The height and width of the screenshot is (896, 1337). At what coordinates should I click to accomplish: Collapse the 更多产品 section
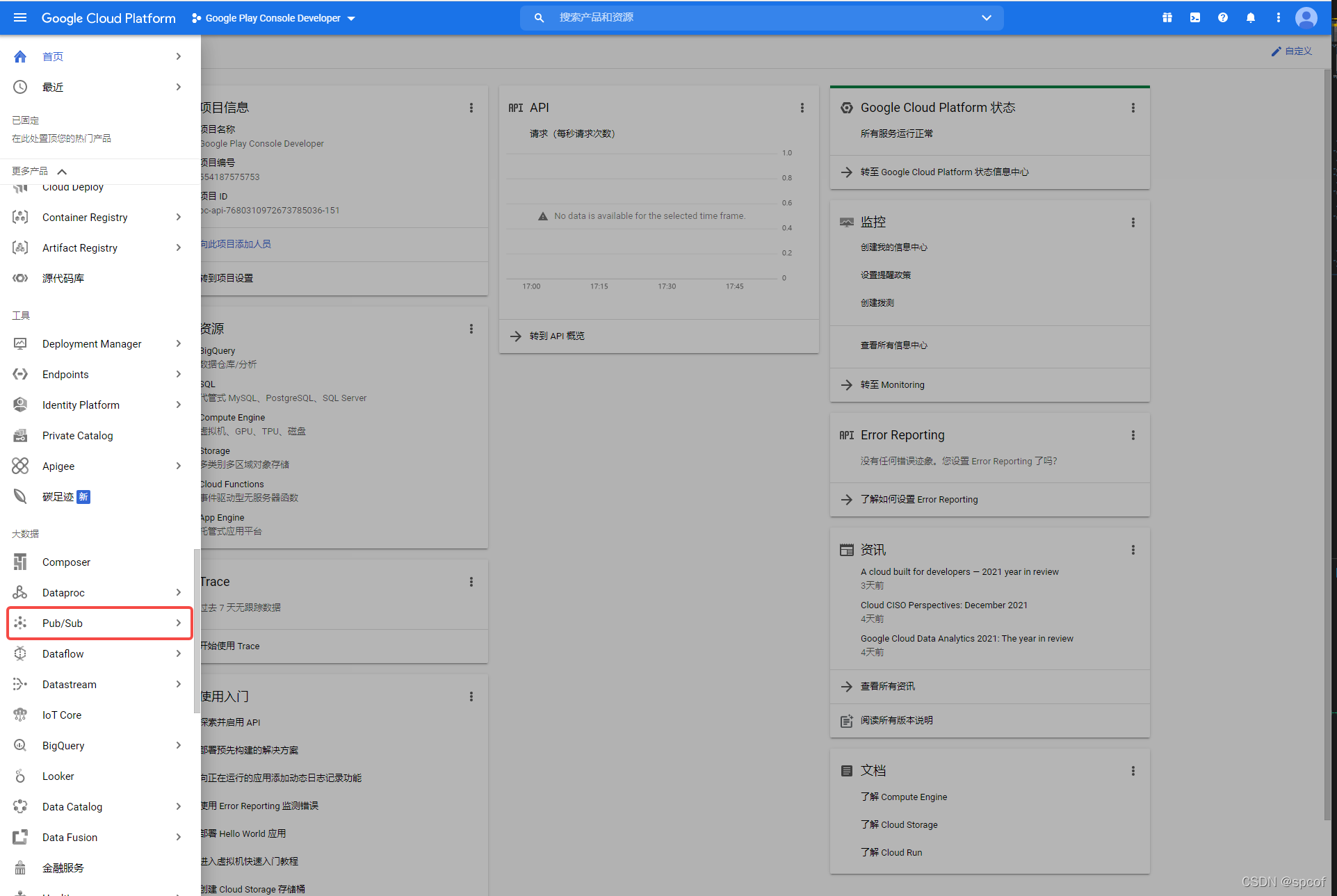(x=62, y=172)
